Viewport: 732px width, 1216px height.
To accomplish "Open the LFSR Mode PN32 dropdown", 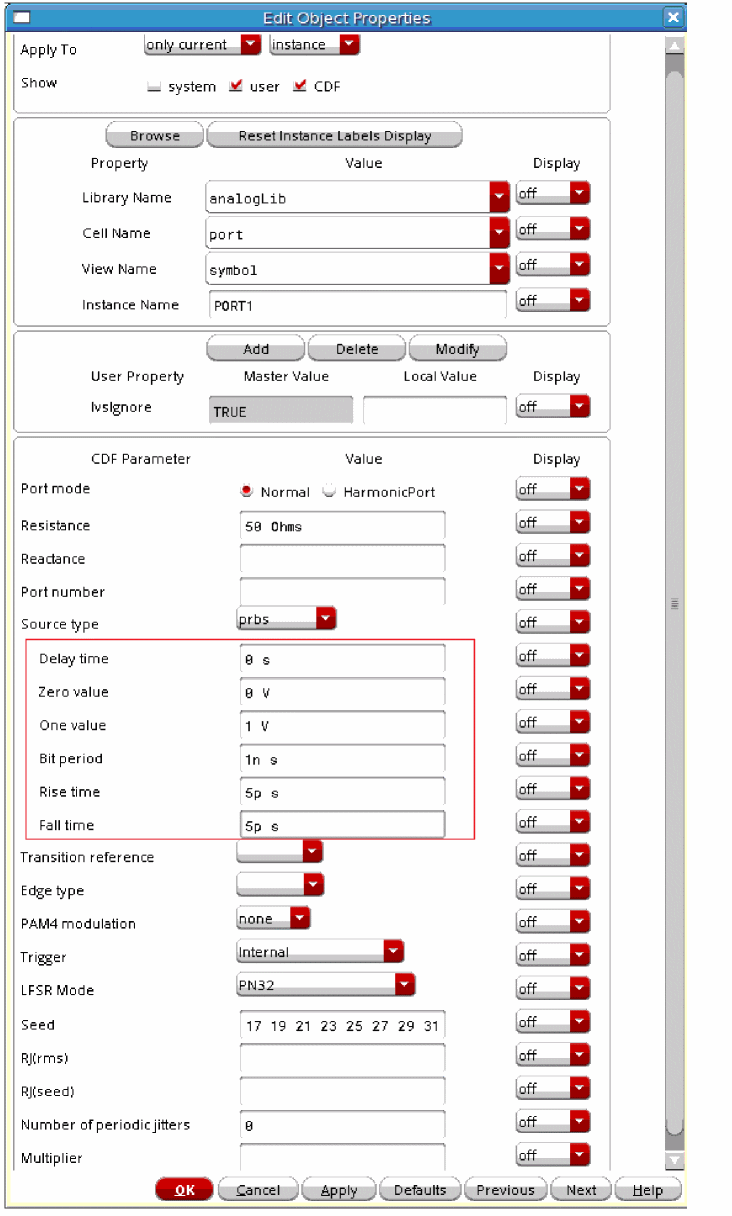I will point(326,985).
